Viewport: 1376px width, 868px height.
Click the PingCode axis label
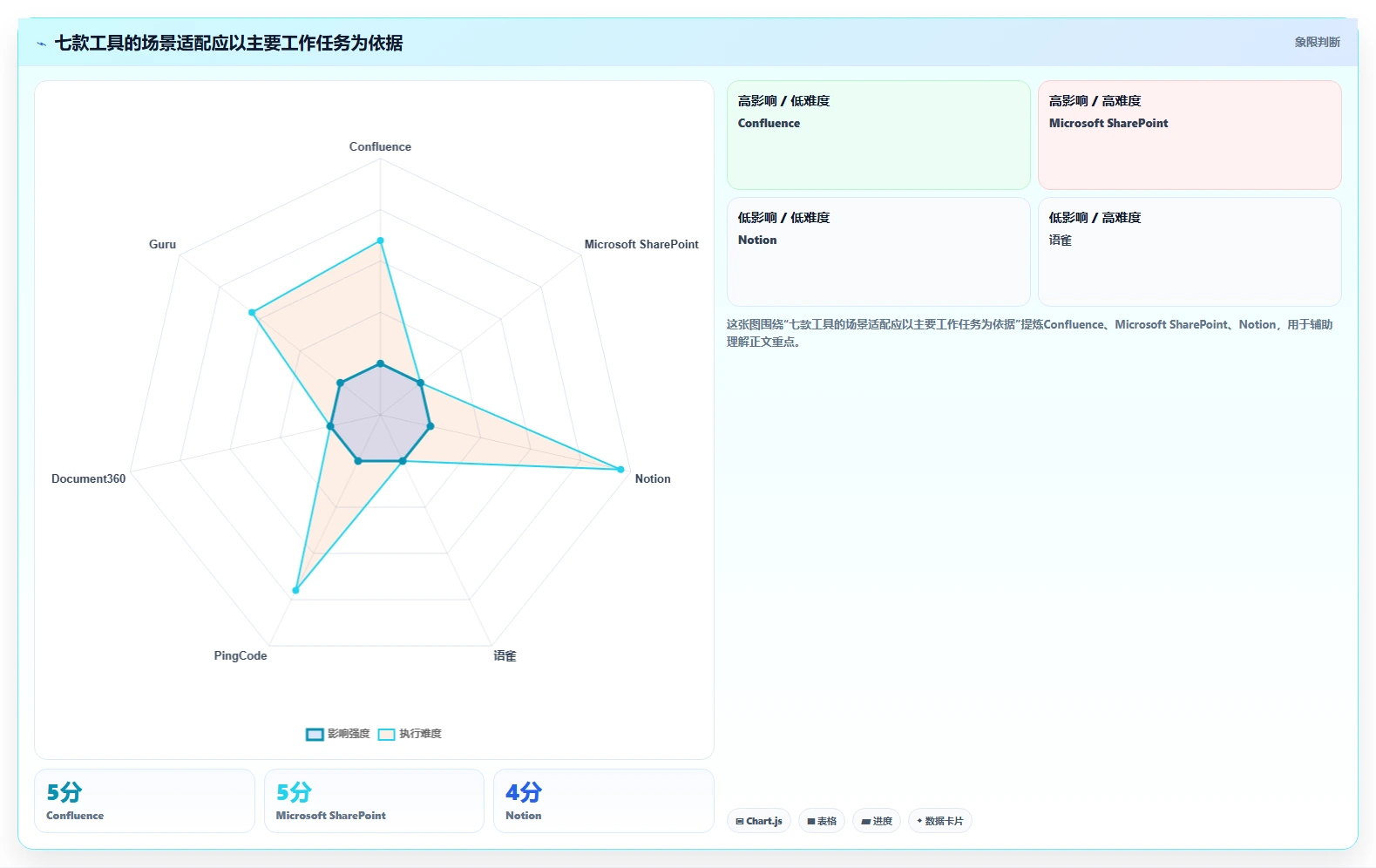tap(241, 655)
